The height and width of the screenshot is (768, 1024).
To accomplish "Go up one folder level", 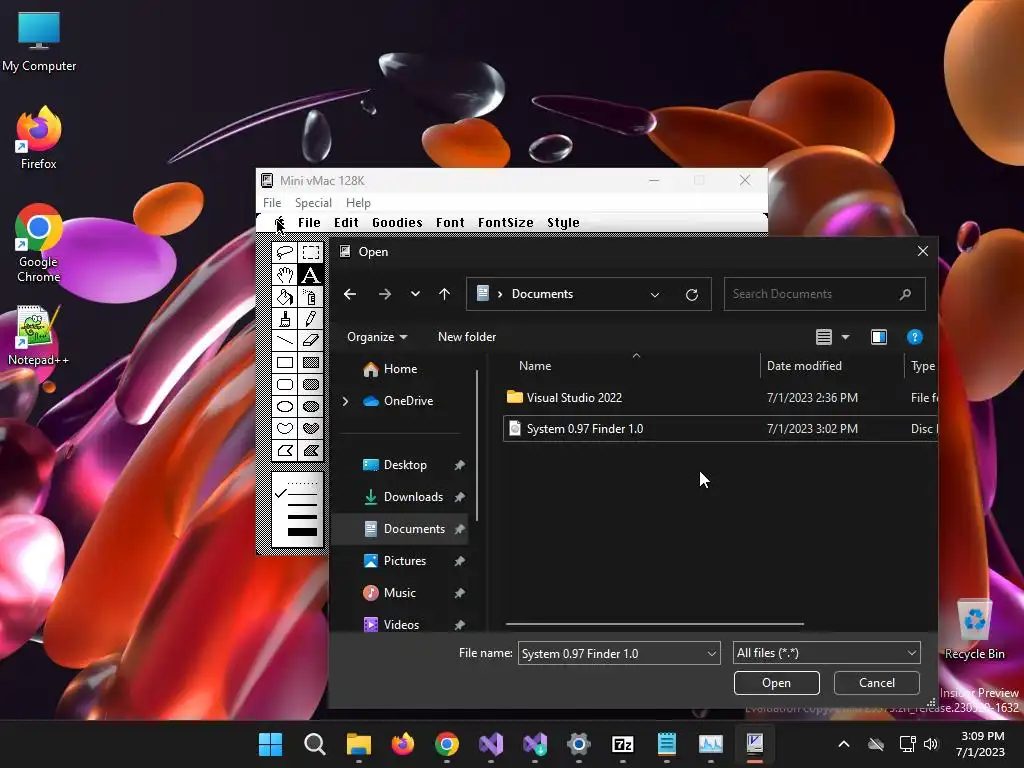I will [x=444, y=294].
